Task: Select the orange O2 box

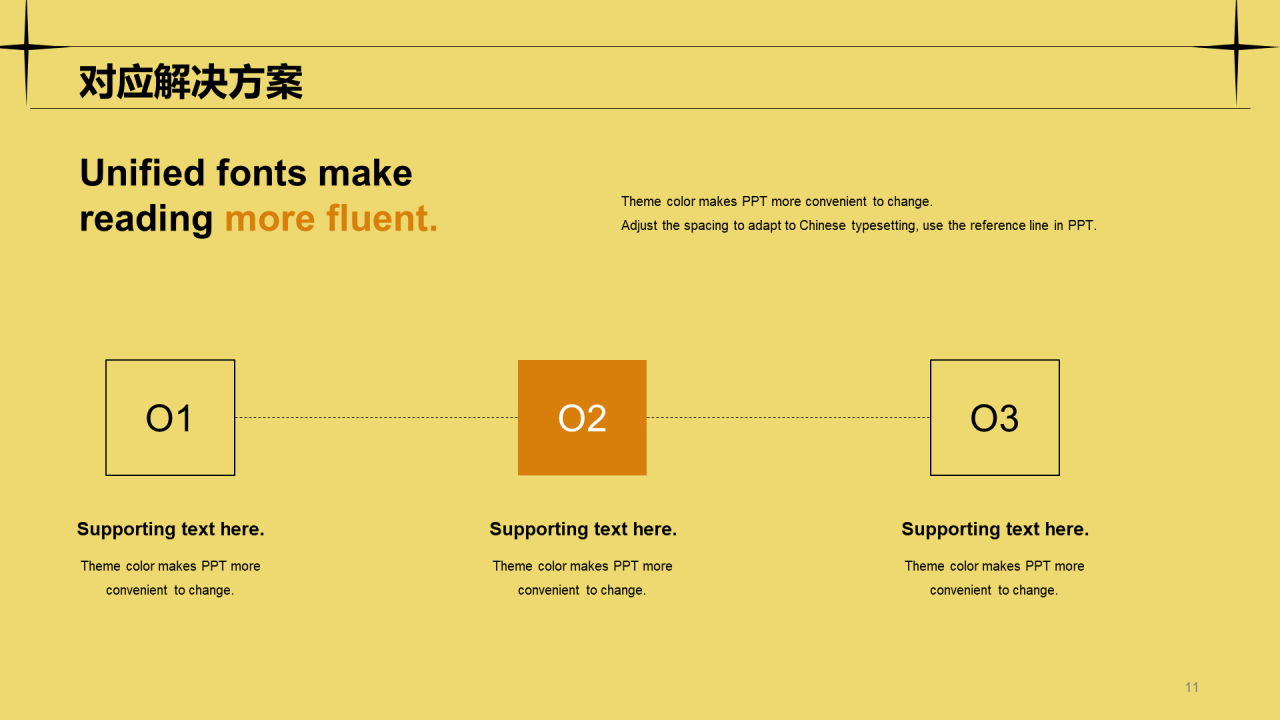Action: coord(582,417)
